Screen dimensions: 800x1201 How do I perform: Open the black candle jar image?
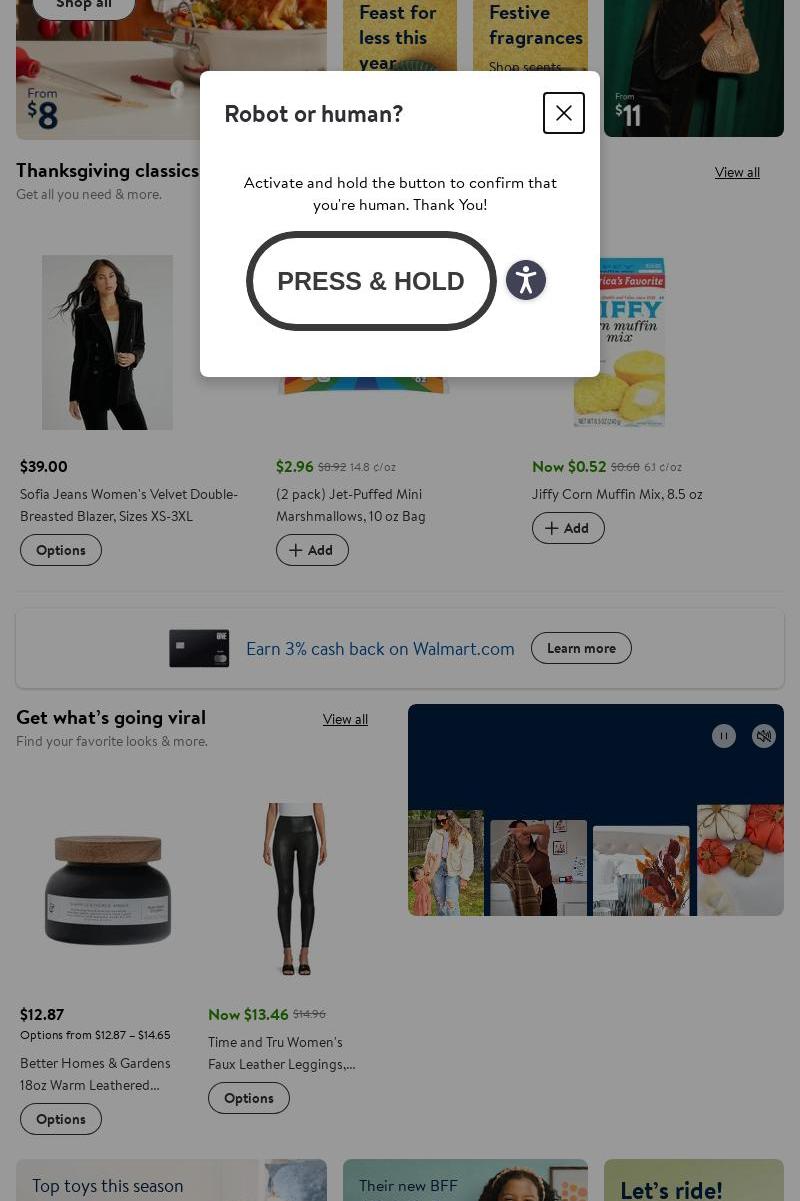[107, 890]
